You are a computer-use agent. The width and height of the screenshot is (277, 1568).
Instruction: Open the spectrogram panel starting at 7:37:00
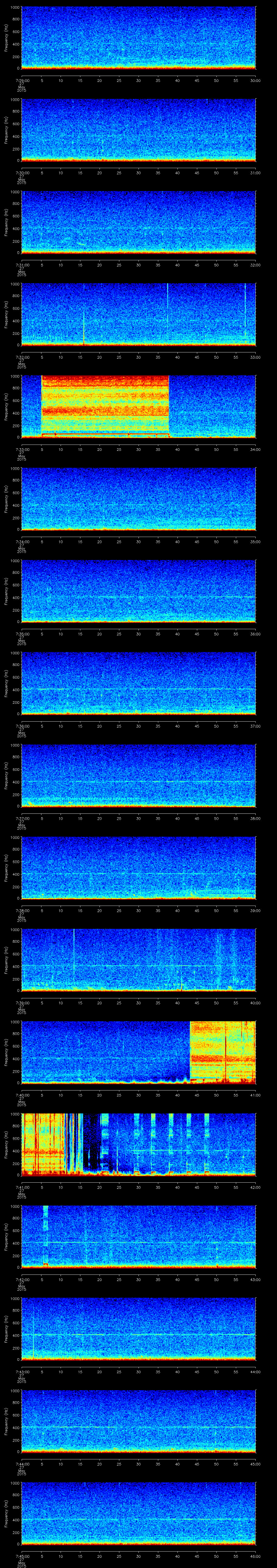[138, 775]
